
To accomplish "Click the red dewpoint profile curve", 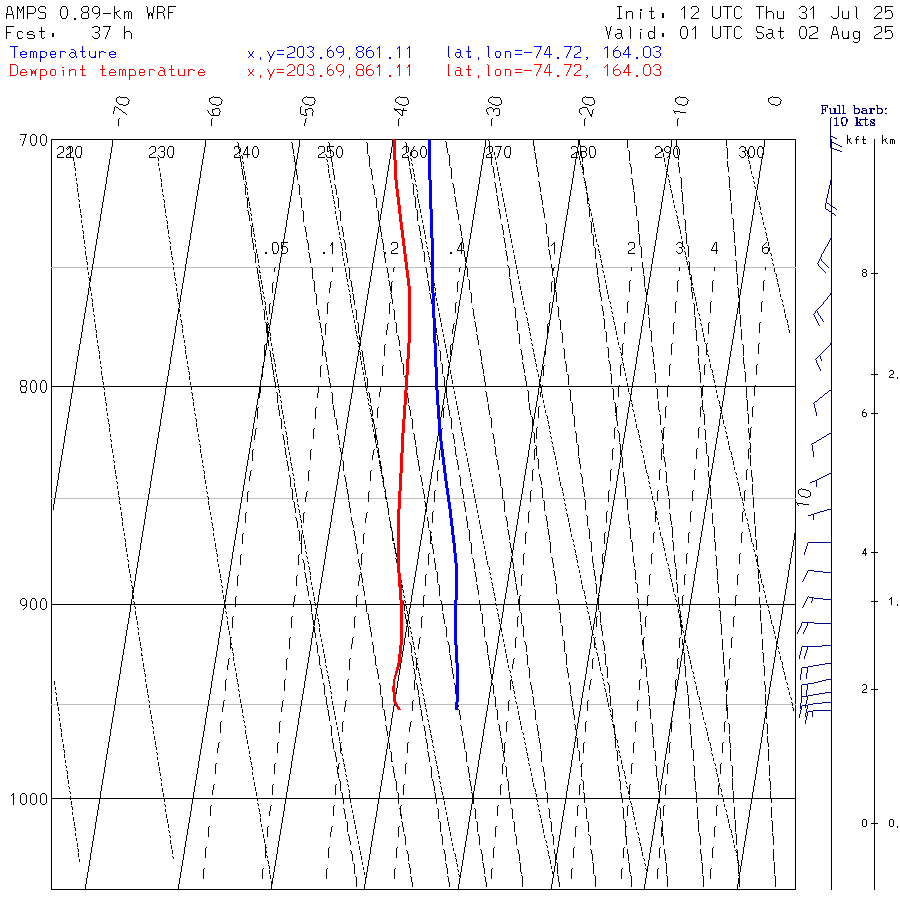I will [x=406, y=386].
